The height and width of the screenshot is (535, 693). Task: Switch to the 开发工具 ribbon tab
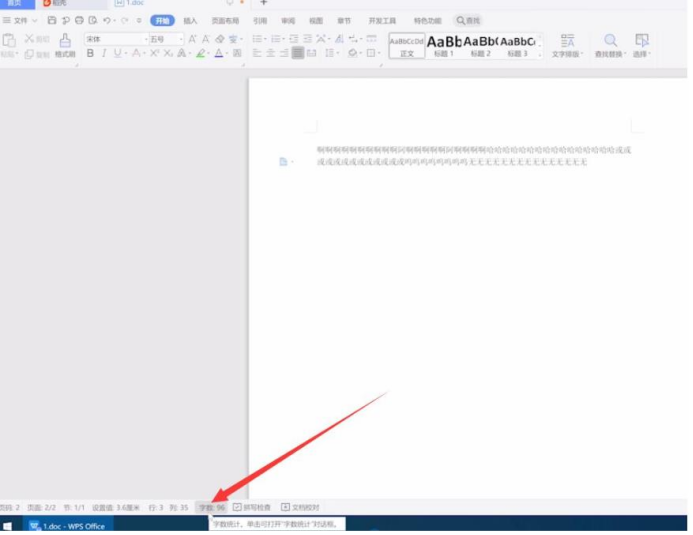click(x=382, y=21)
